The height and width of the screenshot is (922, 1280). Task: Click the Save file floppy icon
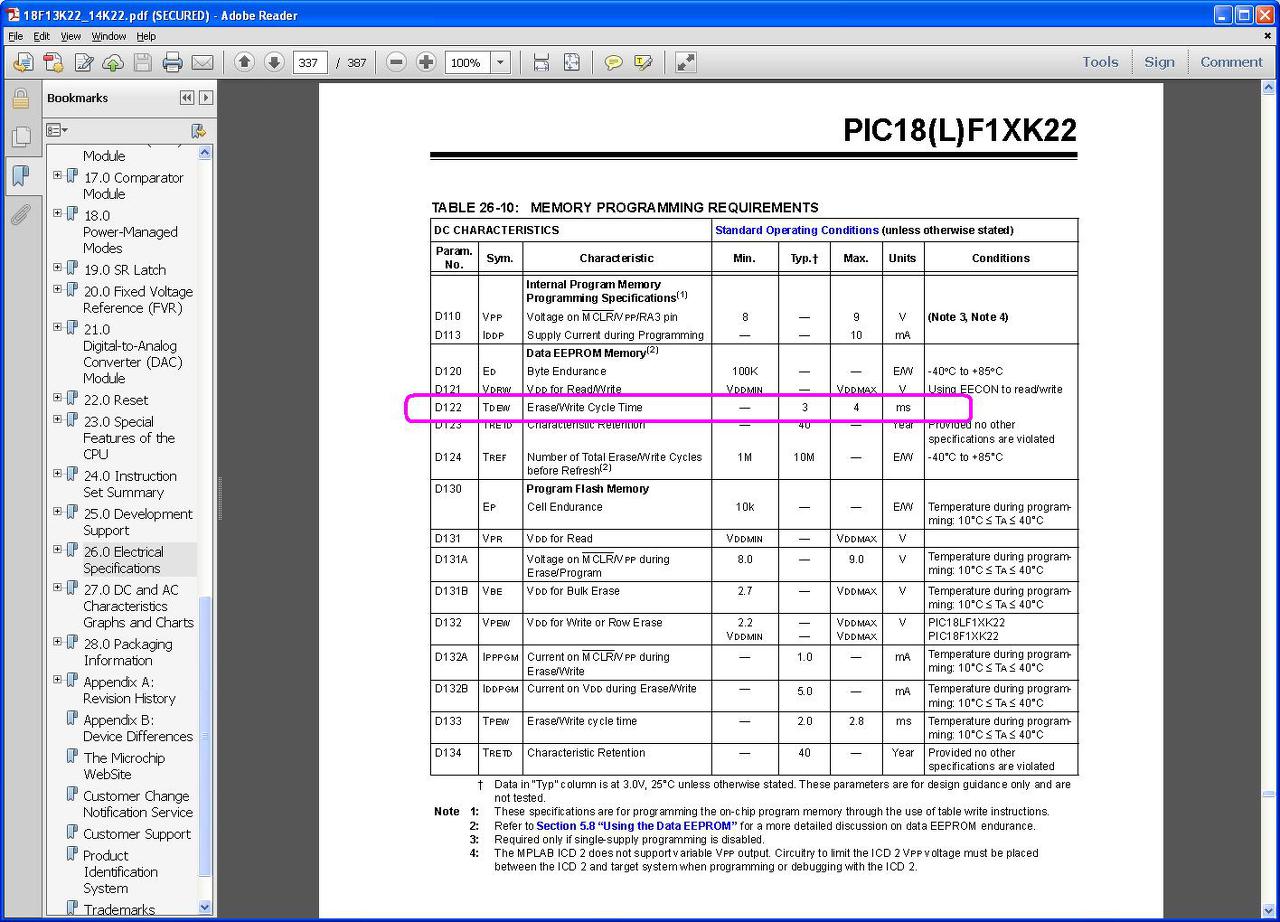[143, 63]
